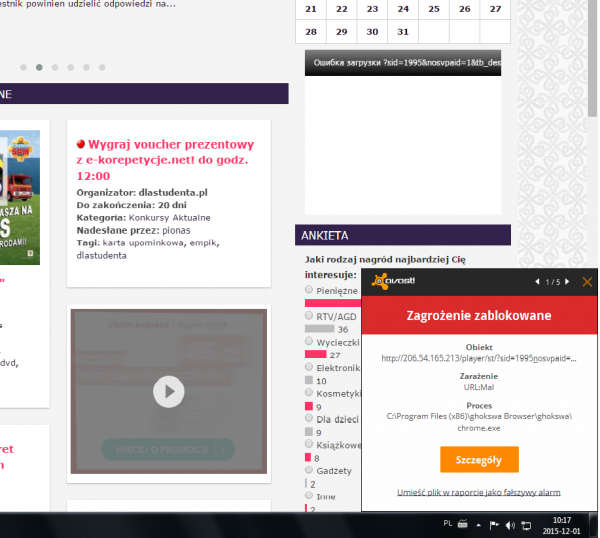Play the video in the promo box

coord(168,391)
